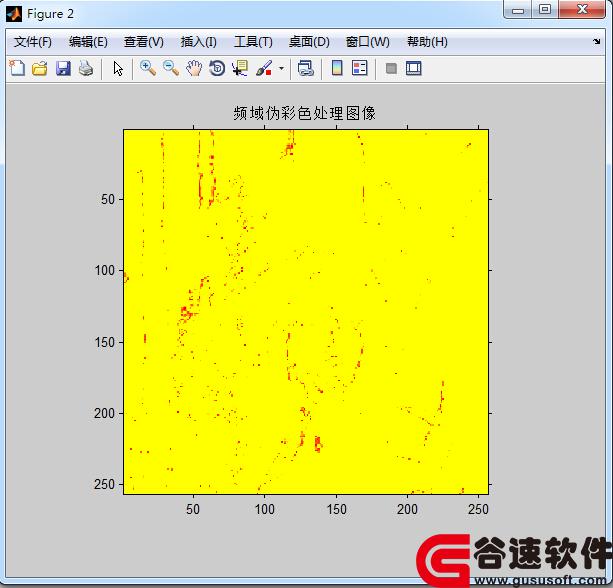Open the 工具(T) menu

253,41
